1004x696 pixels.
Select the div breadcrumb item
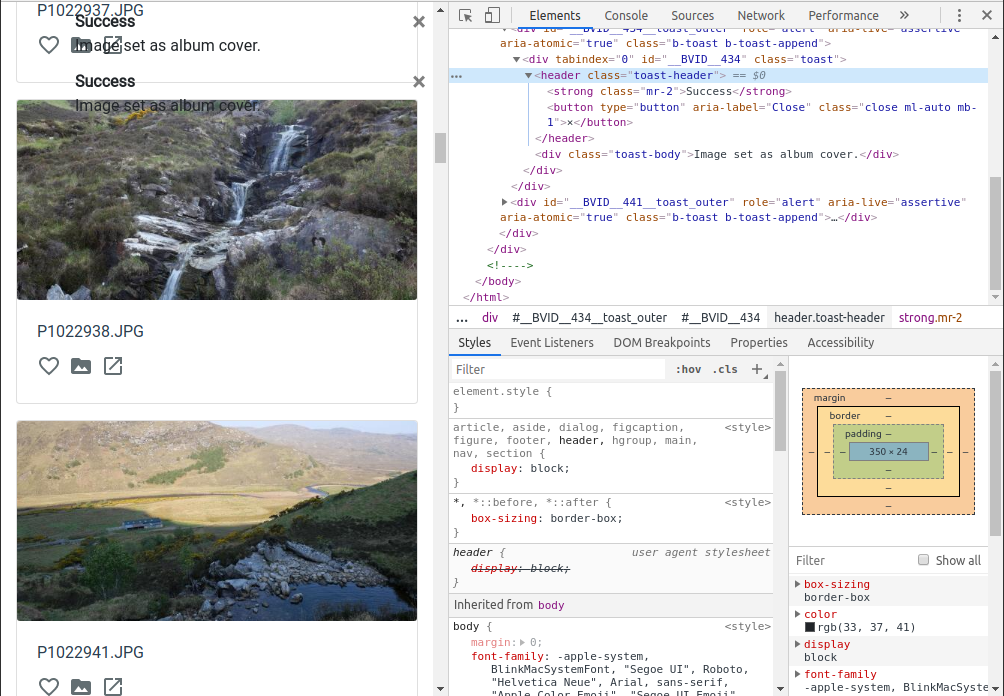pos(490,318)
